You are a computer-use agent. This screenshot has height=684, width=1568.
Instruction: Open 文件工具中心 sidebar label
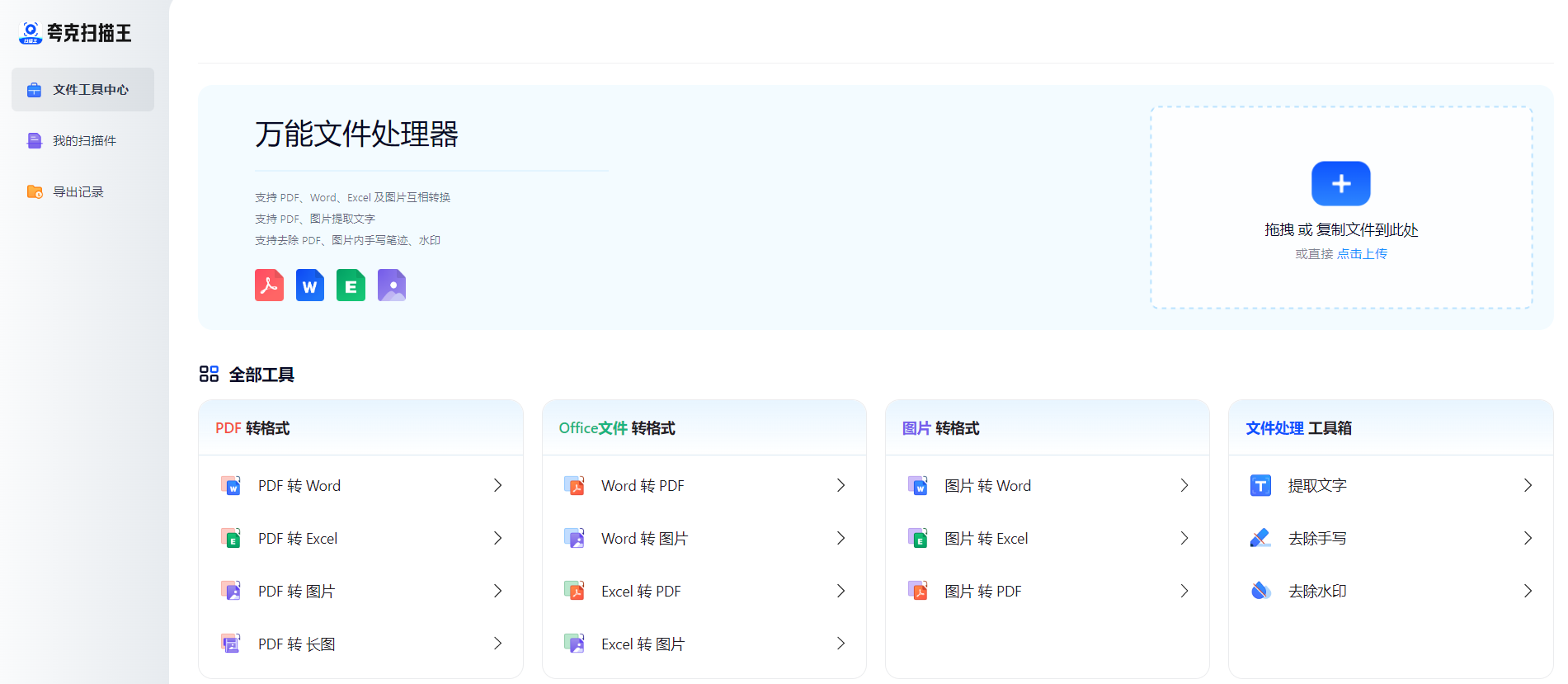[91, 90]
